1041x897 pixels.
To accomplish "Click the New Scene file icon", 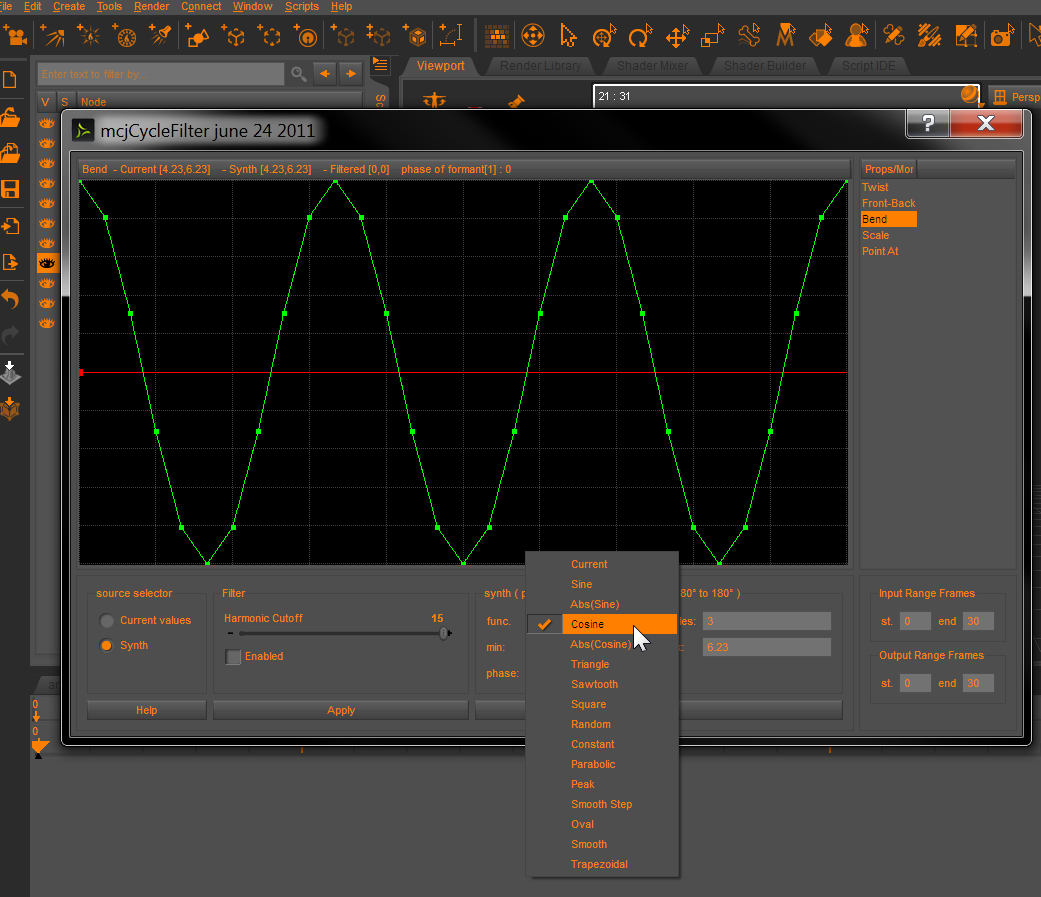I will pos(11,79).
